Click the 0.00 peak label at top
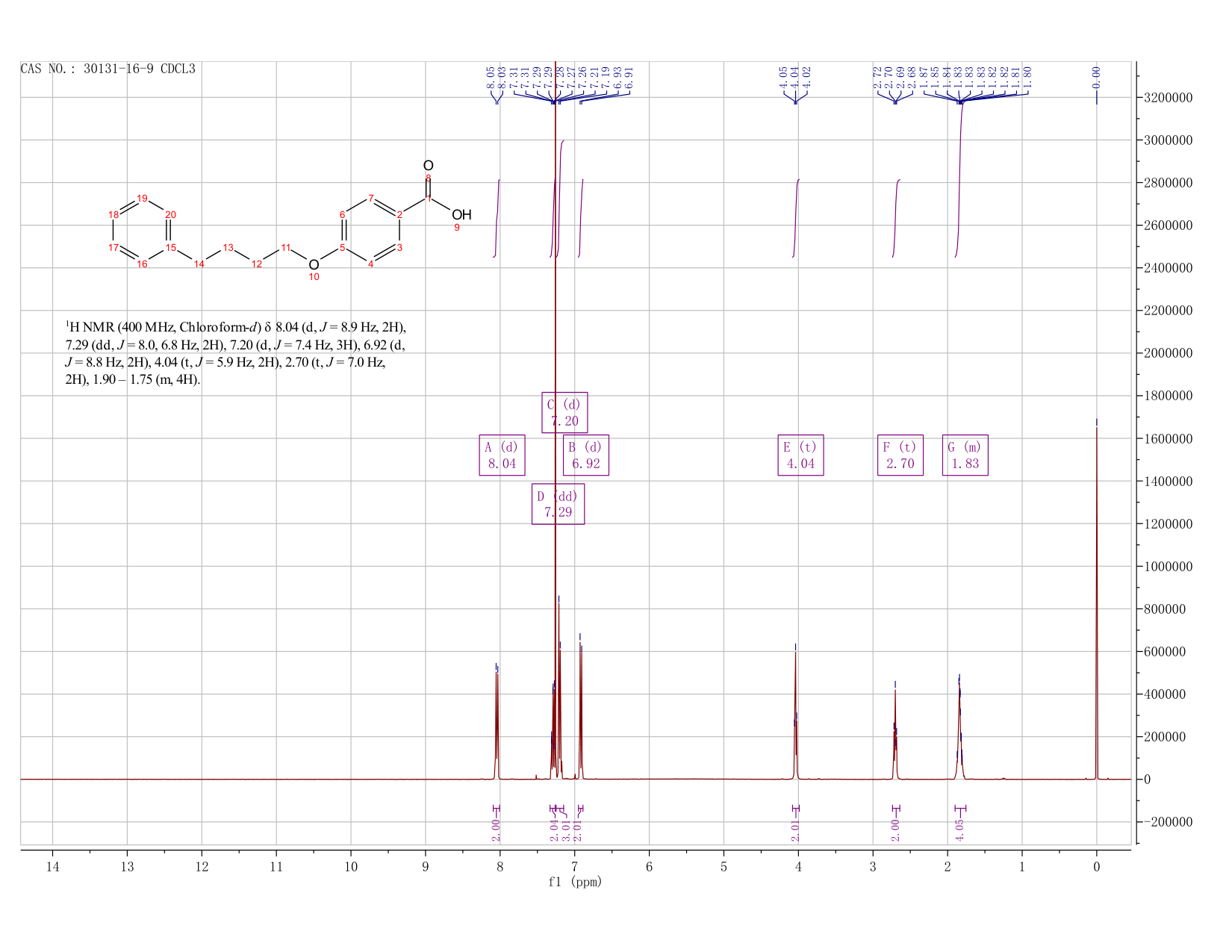 coord(1097,77)
